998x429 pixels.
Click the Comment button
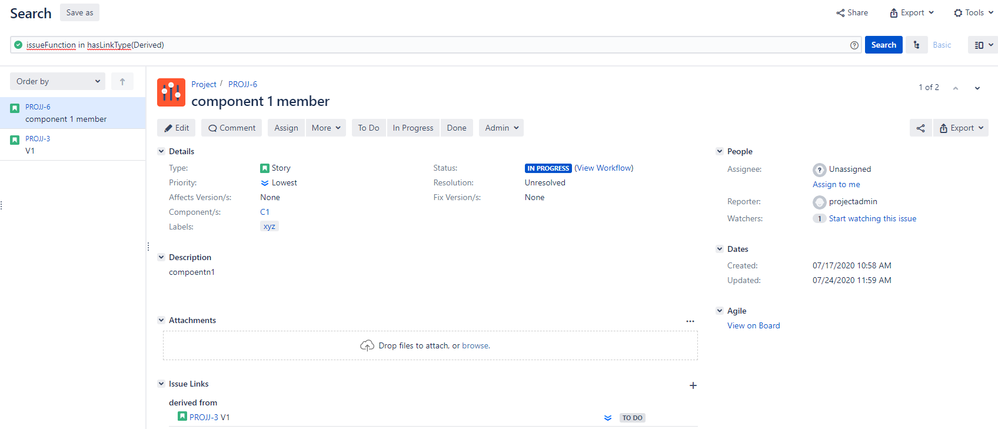click(232, 128)
